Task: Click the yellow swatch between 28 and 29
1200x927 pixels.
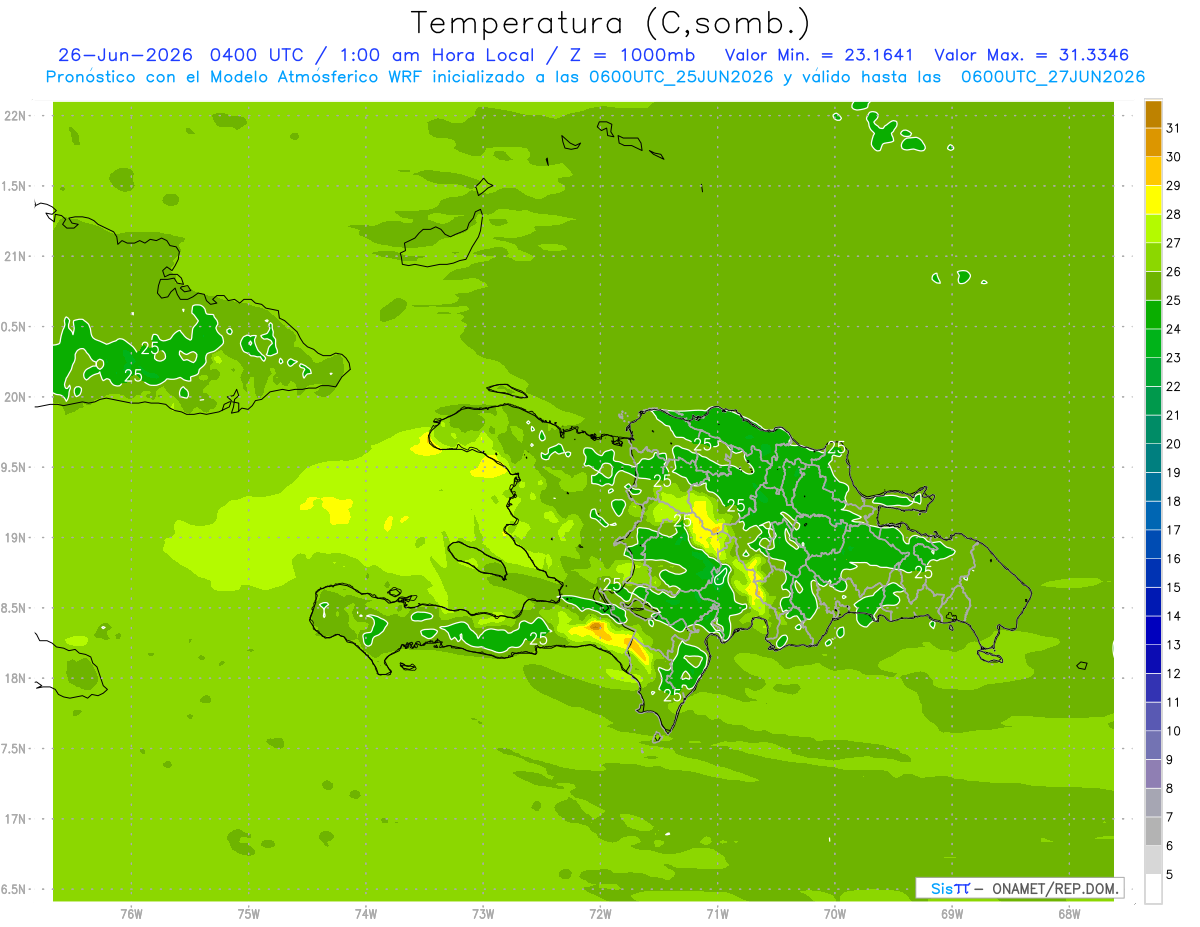Action: tap(1153, 200)
